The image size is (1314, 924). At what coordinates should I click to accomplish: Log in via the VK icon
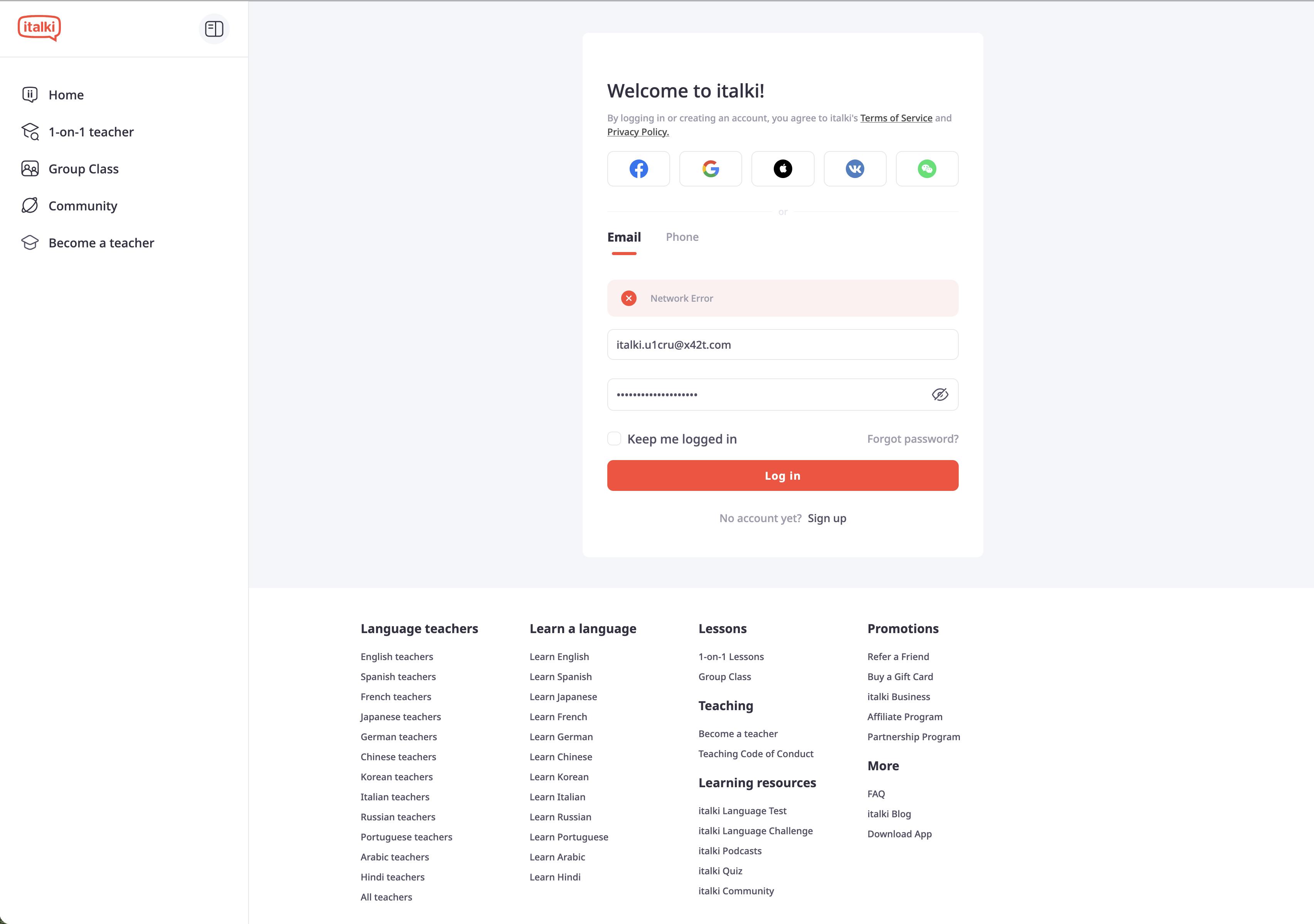click(x=855, y=169)
